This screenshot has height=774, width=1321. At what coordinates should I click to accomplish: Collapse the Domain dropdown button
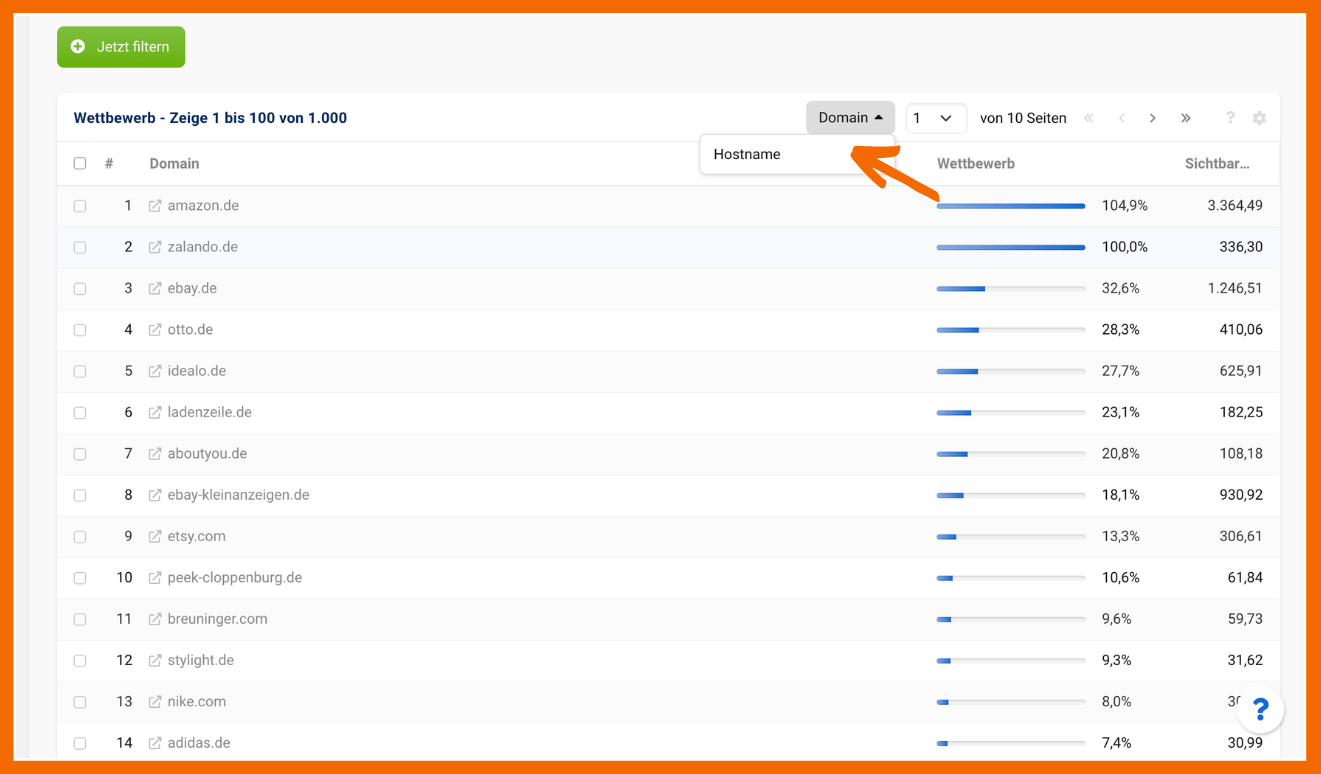click(x=850, y=118)
